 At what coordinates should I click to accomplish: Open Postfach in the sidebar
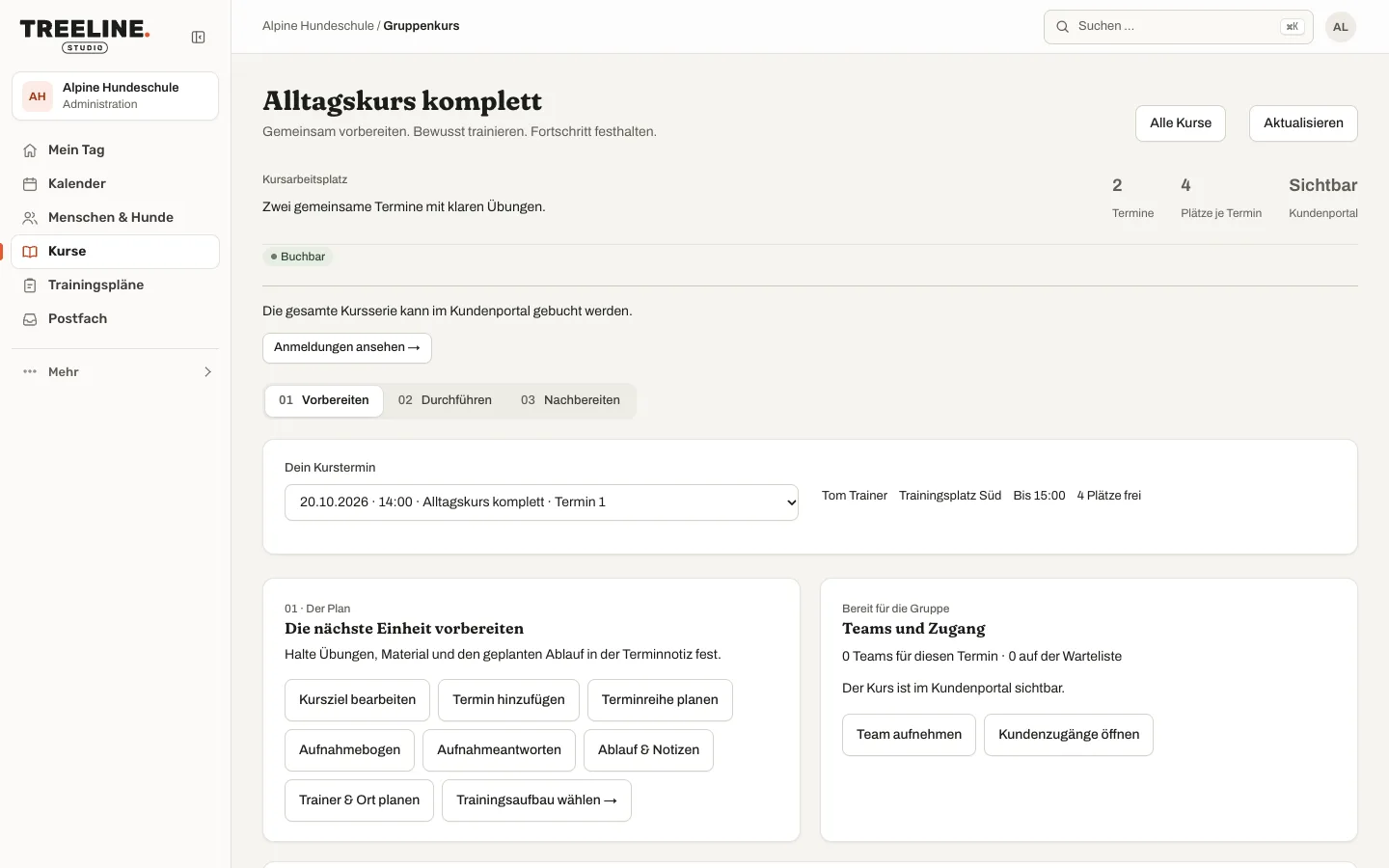pos(116,319)
